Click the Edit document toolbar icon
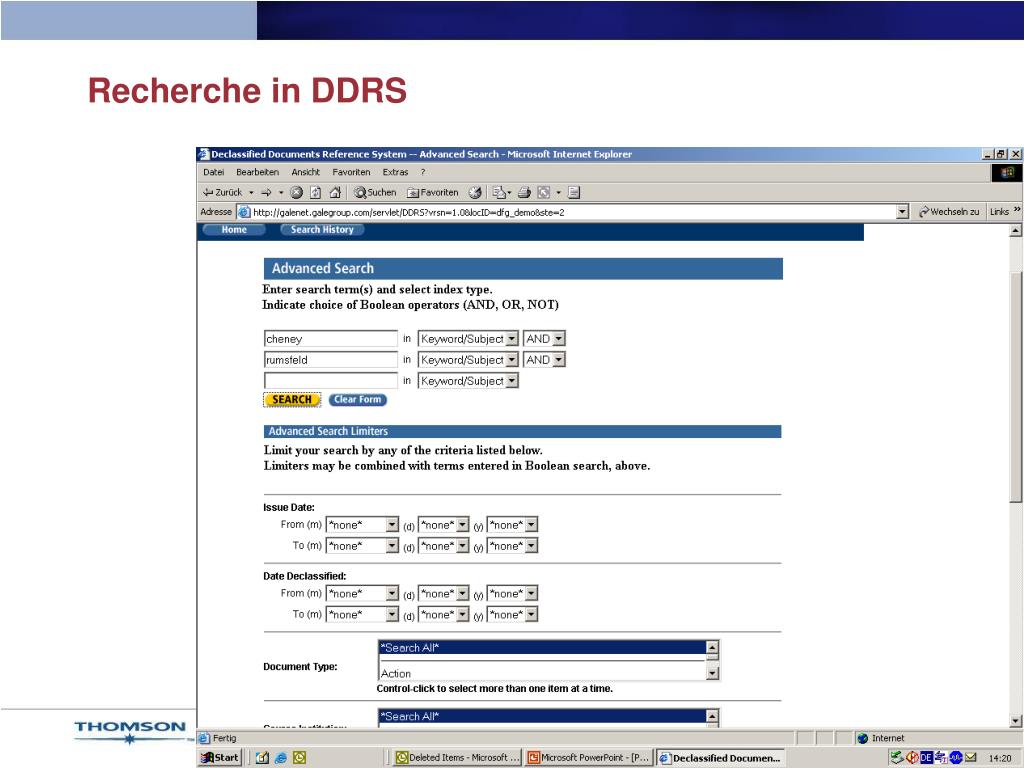This screenshot has width=1024, height=768. (574, 193)
